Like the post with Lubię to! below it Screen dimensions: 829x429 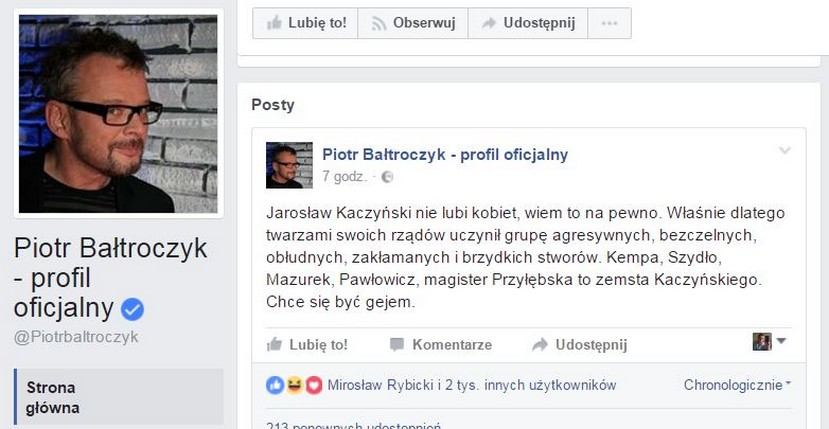[x=307, y=345]
